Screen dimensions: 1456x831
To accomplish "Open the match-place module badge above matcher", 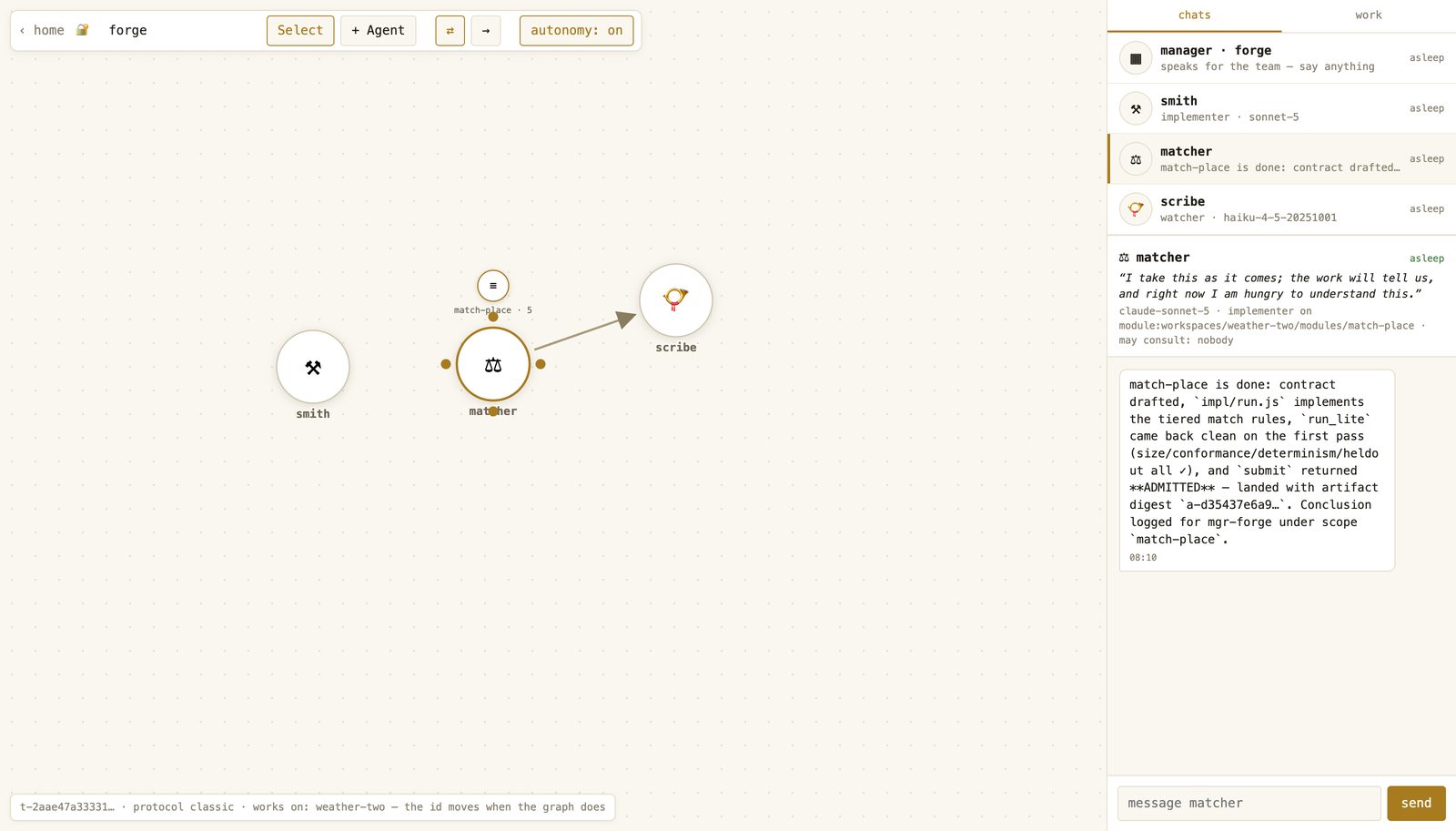I will click(x=493, y=286).
